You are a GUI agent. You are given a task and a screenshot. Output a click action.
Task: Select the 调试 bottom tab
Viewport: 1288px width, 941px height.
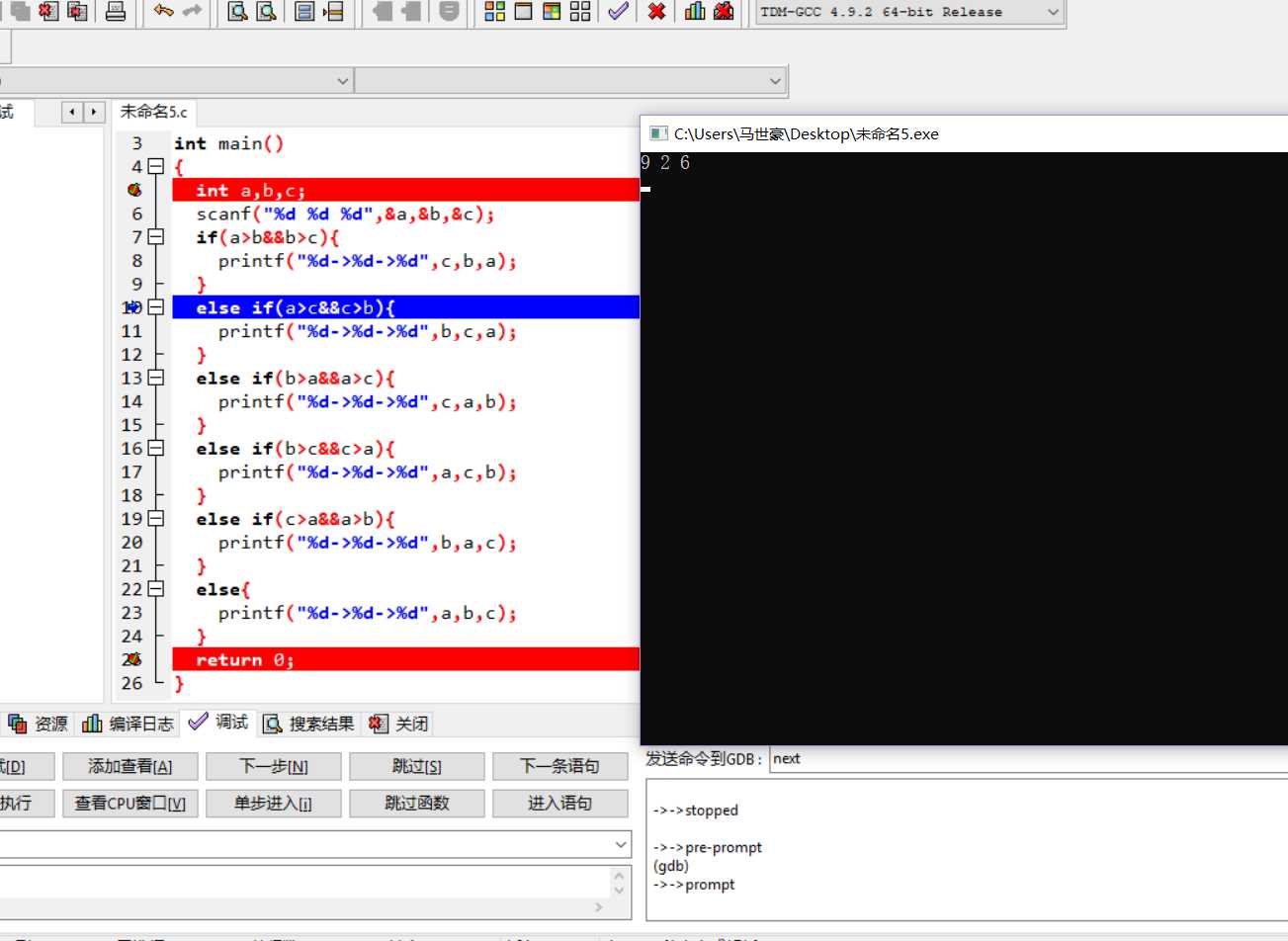(218, 723)
